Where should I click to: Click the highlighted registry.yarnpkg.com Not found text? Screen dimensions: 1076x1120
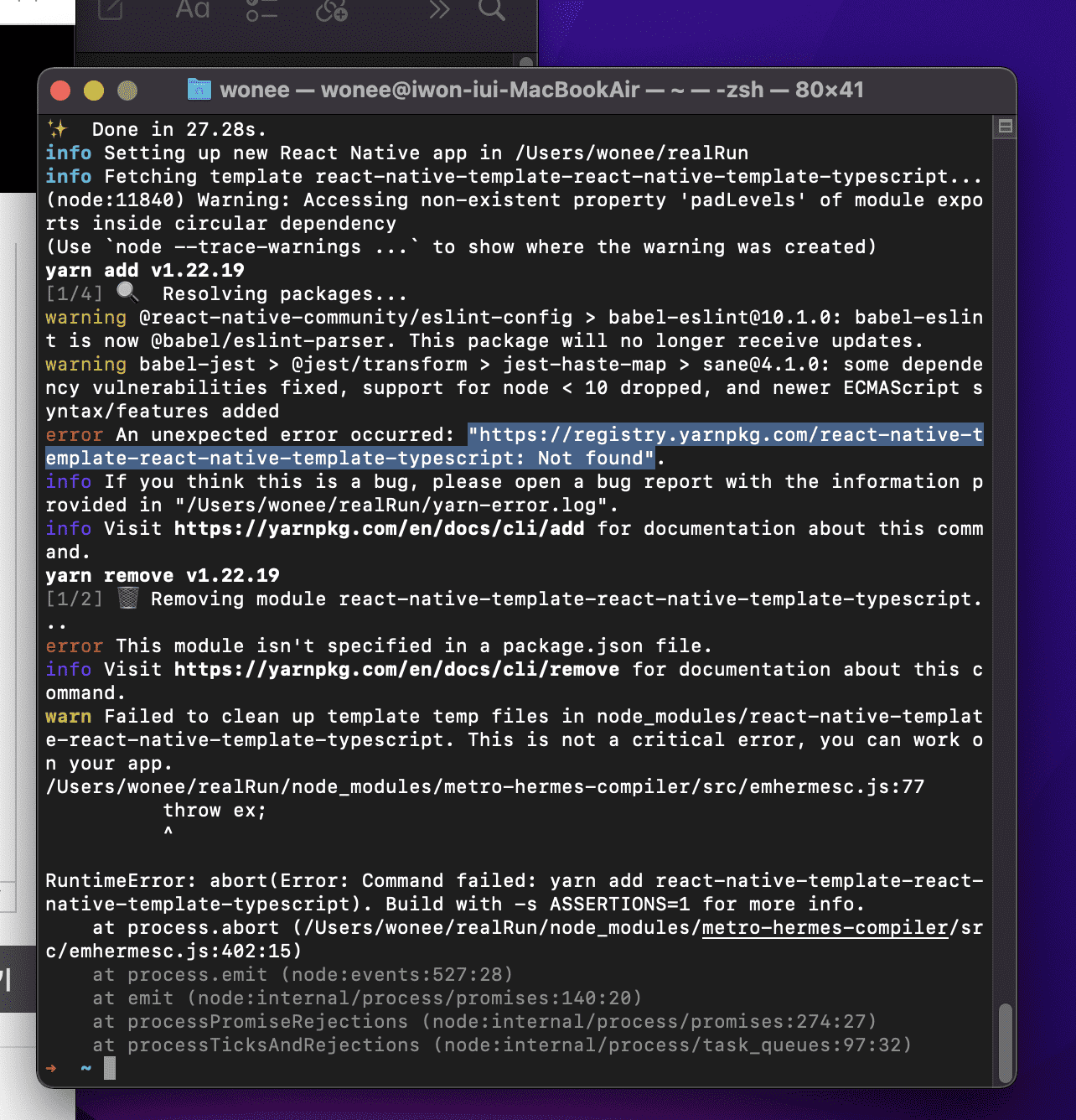click(x=515, y=446)
